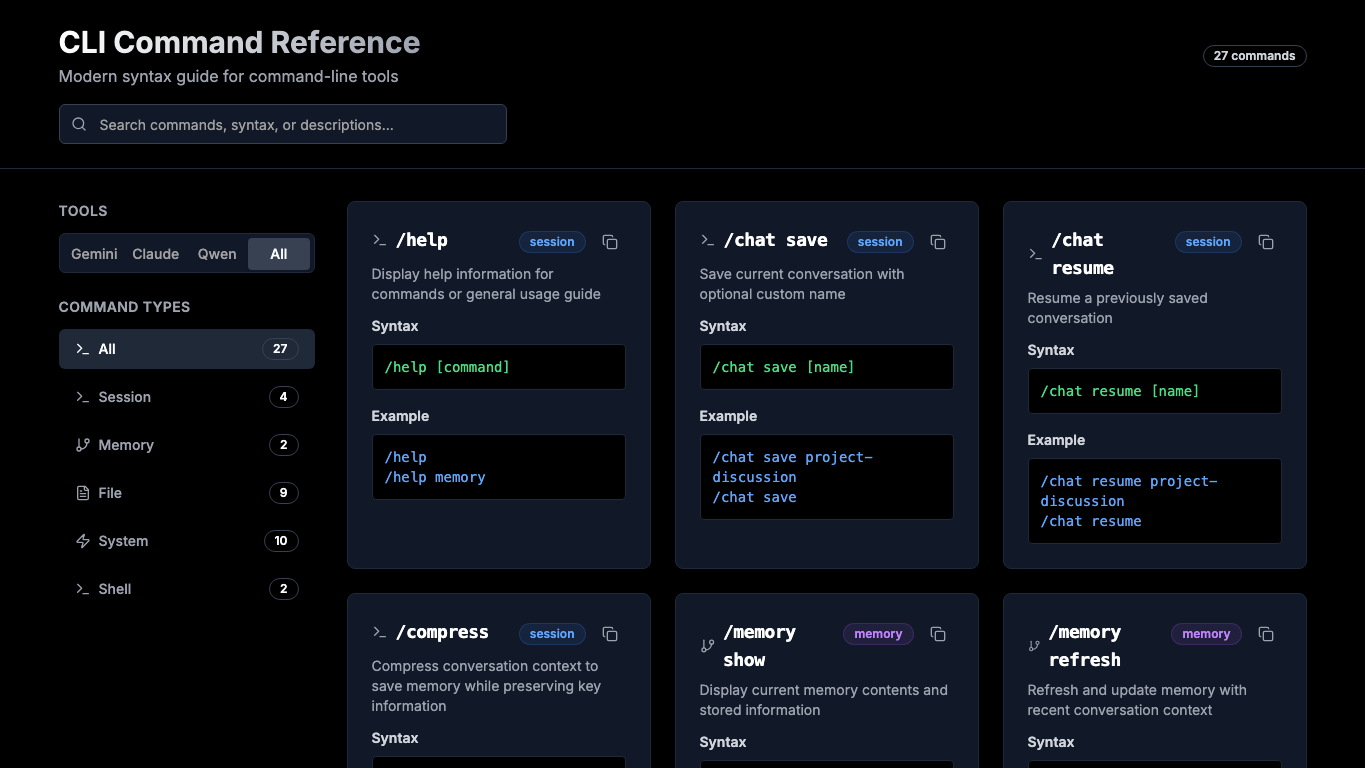Toggle the memory tag on /memory show card
Viewport: 1365px width, 768px height.
tap(877, 633)
